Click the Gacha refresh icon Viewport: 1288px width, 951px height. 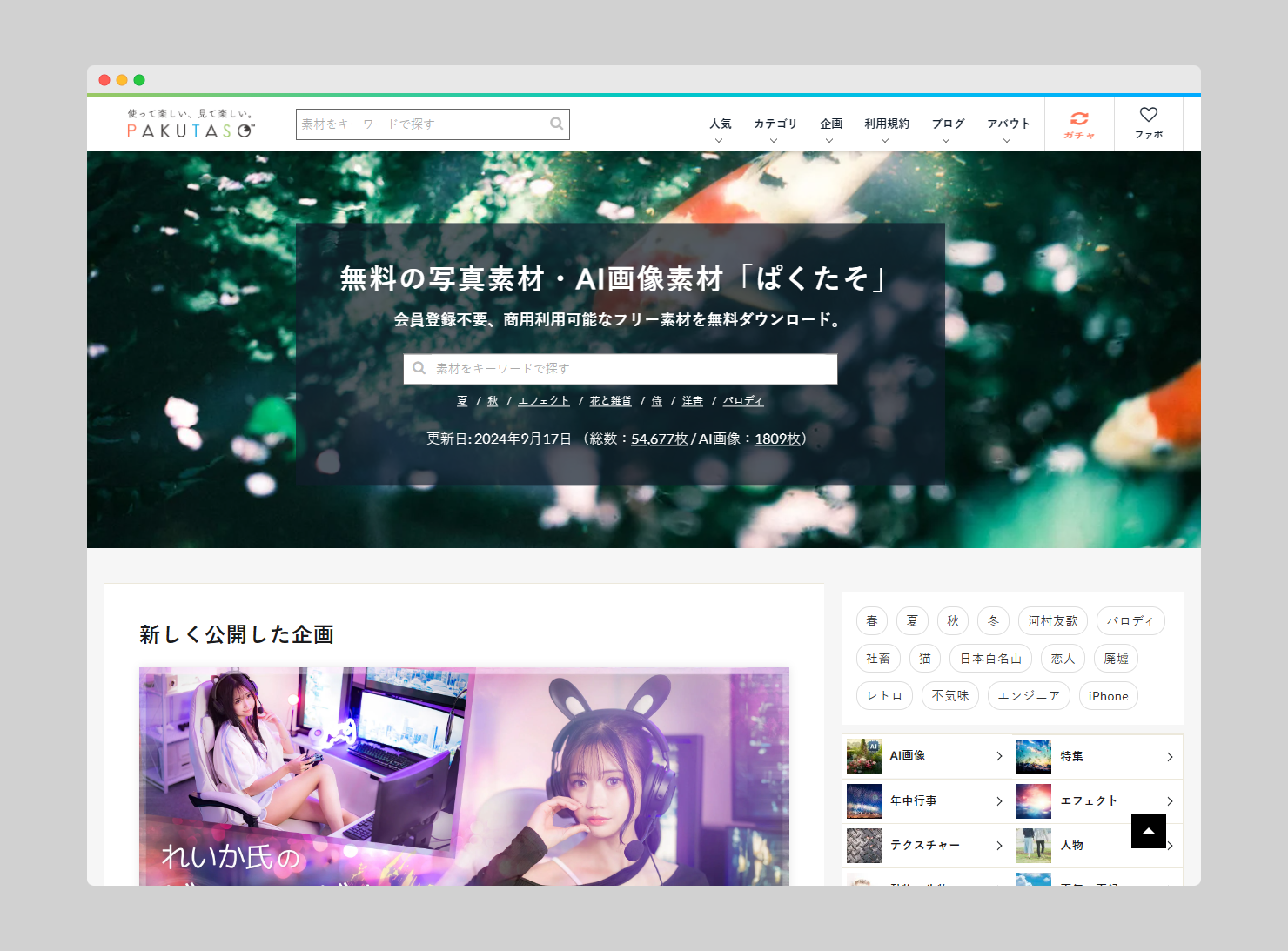tap(1079, 119)
